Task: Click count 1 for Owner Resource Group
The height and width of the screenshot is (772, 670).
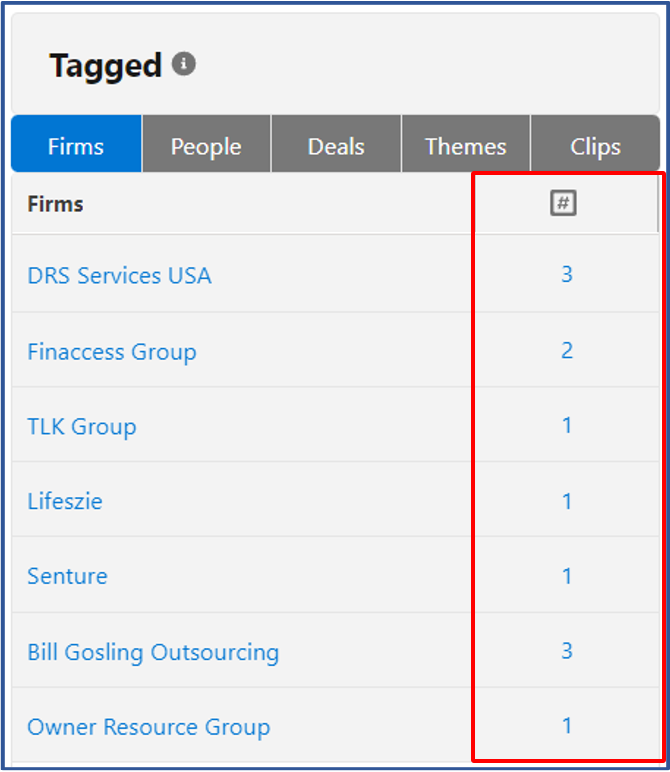Action: [x=566, y=725]
